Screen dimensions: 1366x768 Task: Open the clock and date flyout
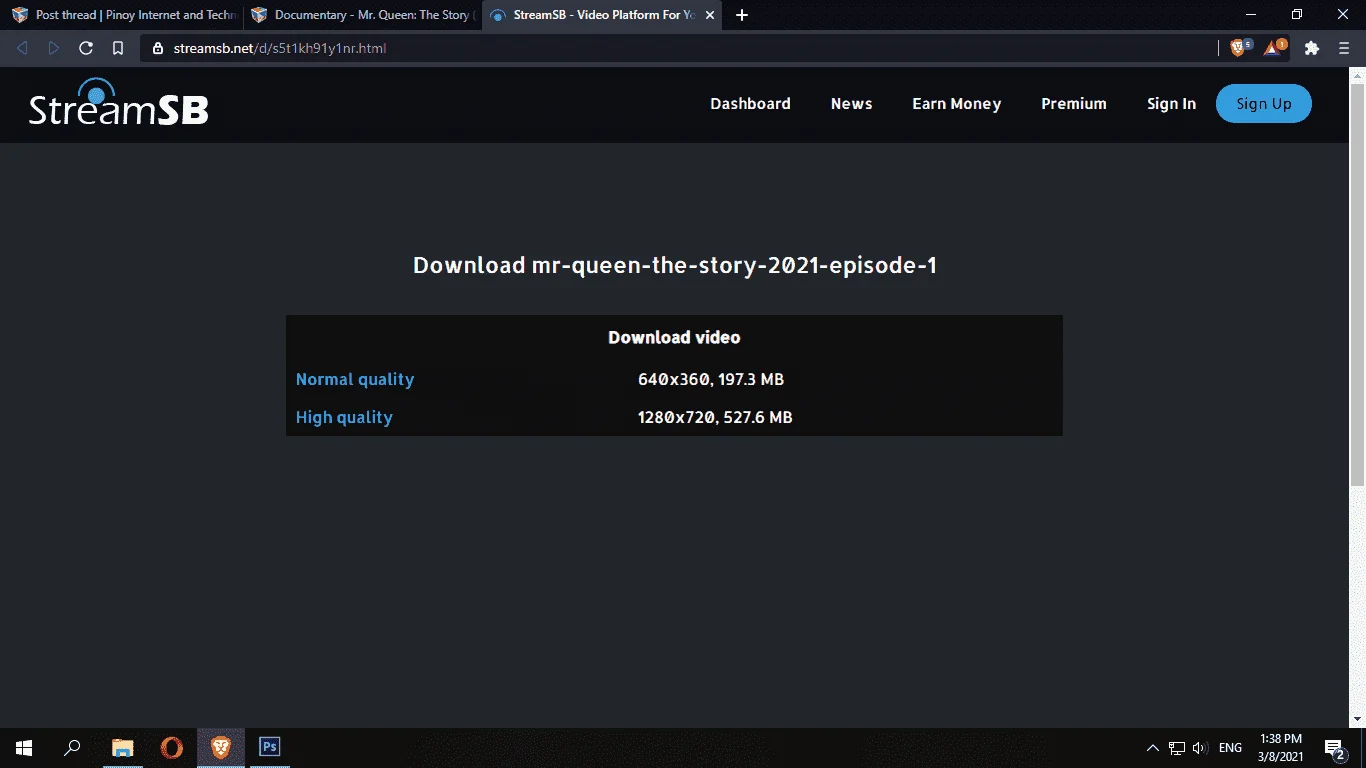[x=1280, y=748]
